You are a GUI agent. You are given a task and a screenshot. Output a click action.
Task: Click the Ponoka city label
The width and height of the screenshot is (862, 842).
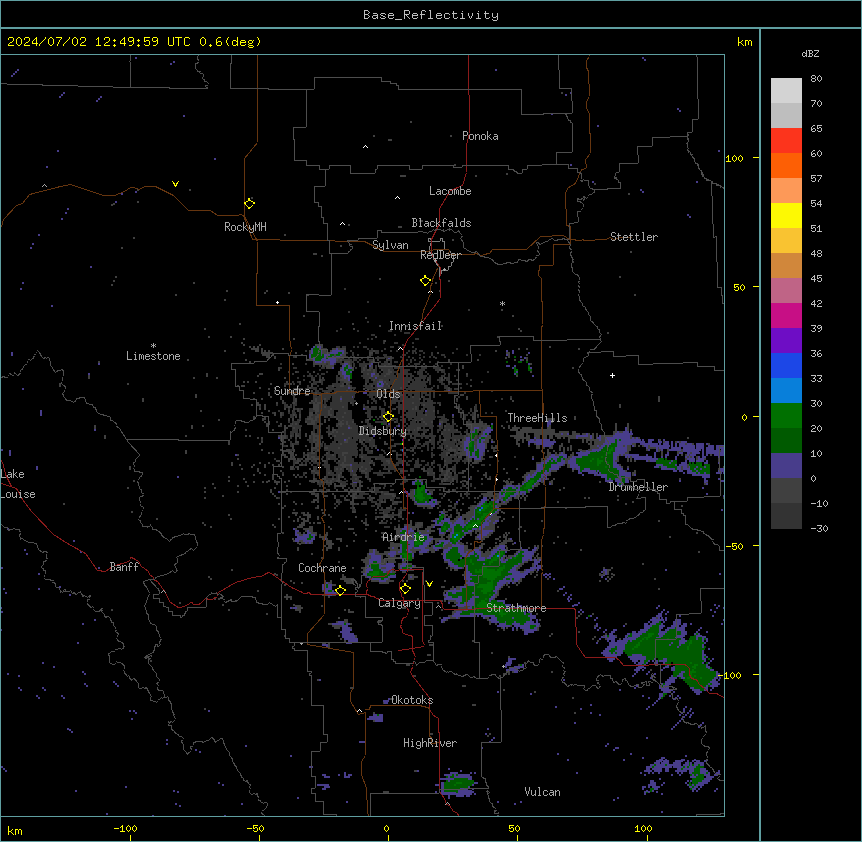point(480,136)
